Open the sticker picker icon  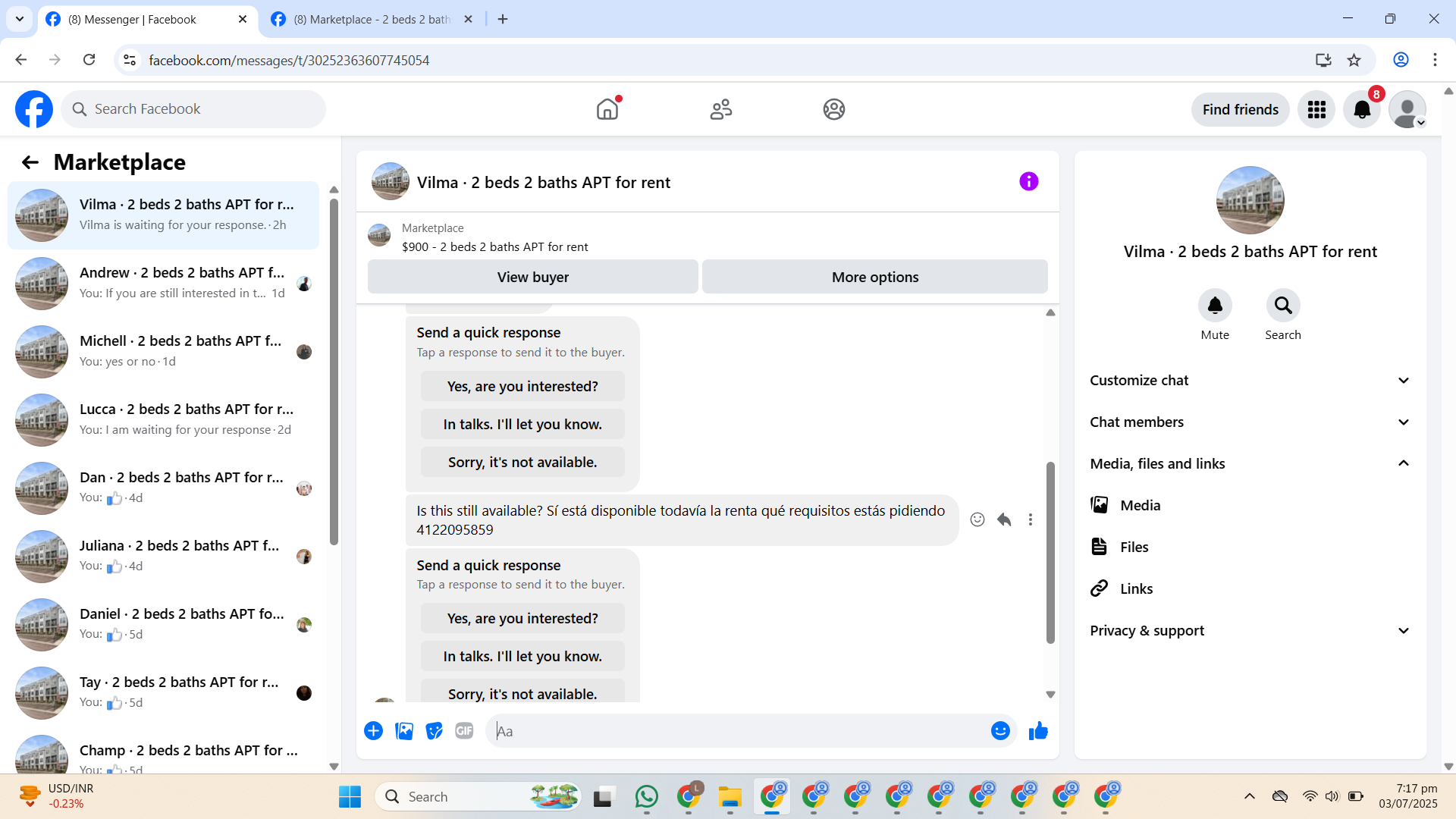coord(434,731)
